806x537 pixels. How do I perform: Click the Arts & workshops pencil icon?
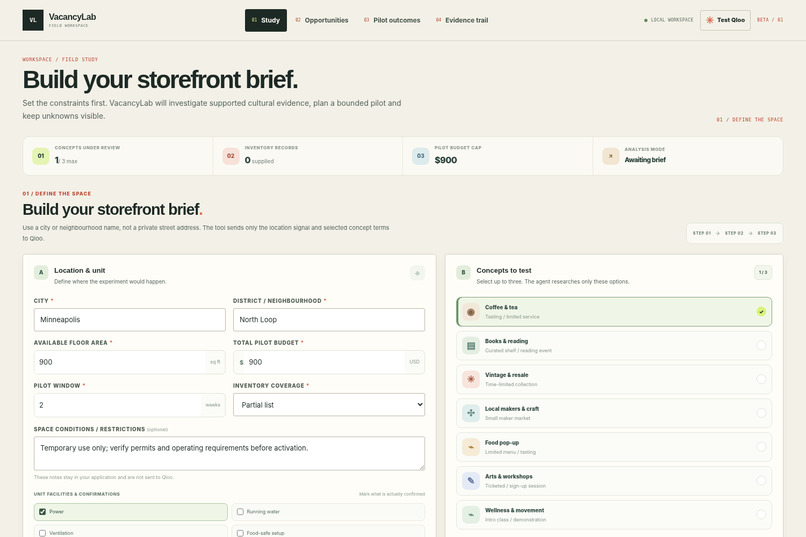tap(471, 481)
